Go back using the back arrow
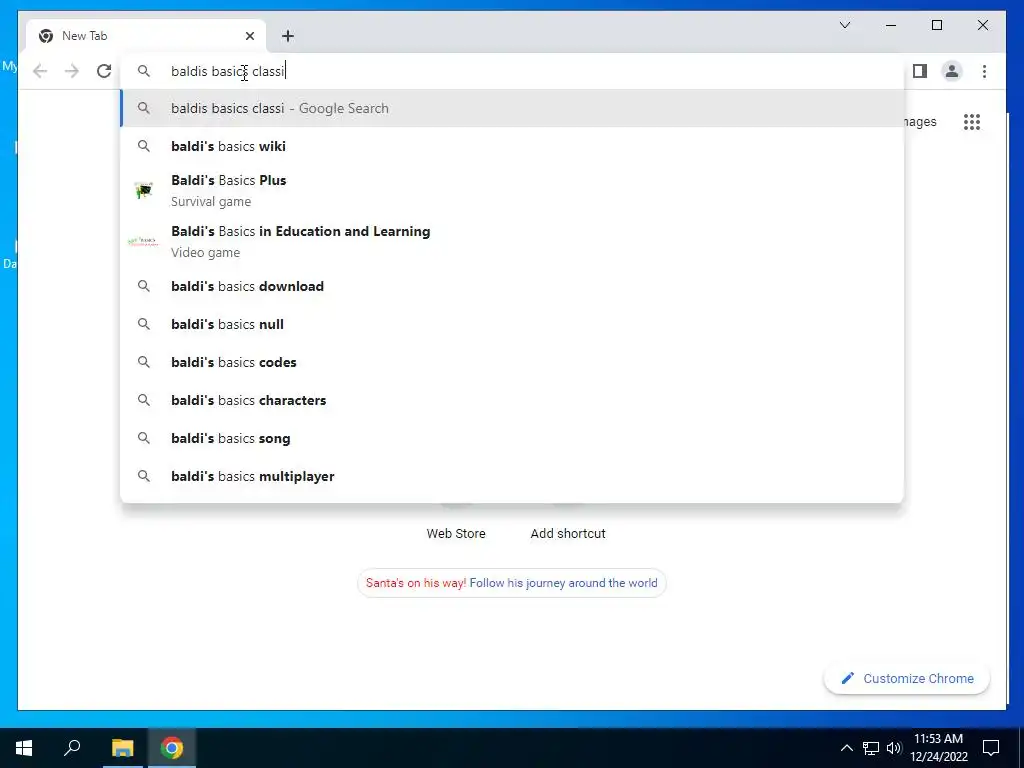Viewport: 1024px width, 768px height. point(40,71)
